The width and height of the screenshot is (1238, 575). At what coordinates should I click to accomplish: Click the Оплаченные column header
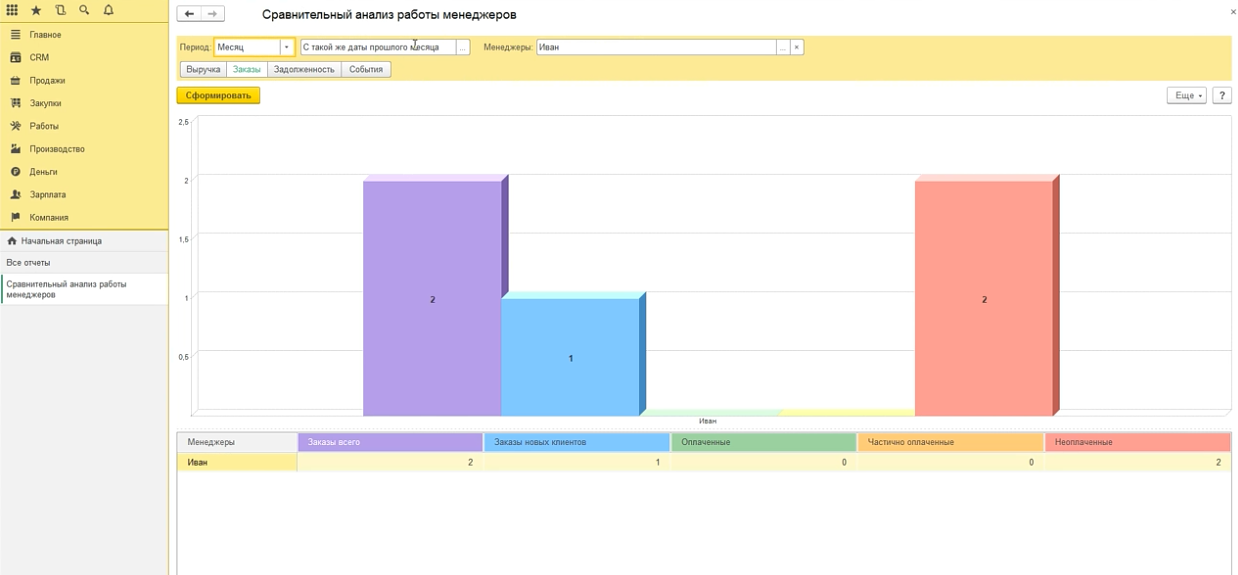click(764, 442)
